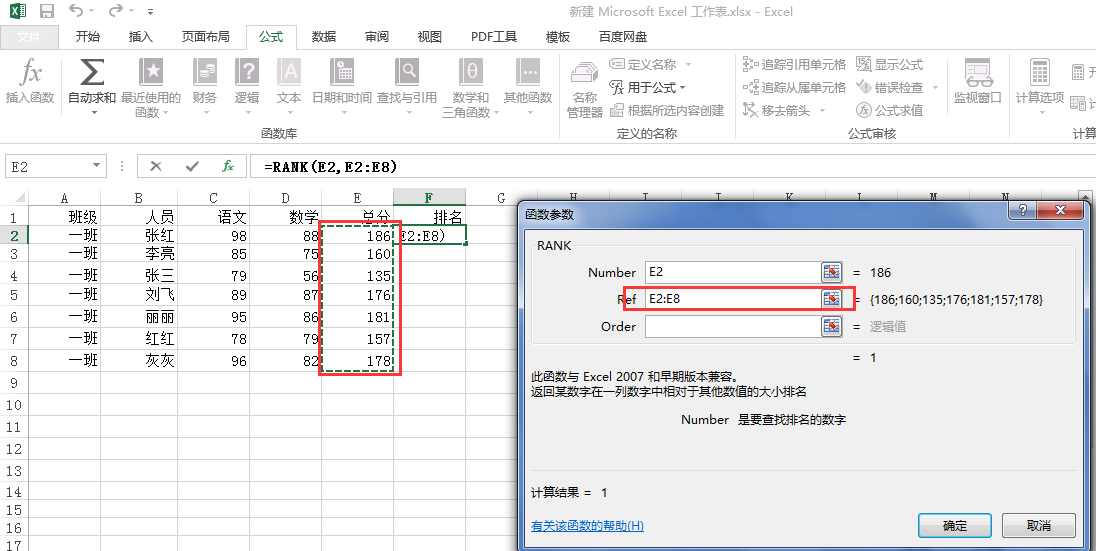Click the Ref field range selector icon
The width and height of the screenshot is (1096, 551).
tap(831, 299)
